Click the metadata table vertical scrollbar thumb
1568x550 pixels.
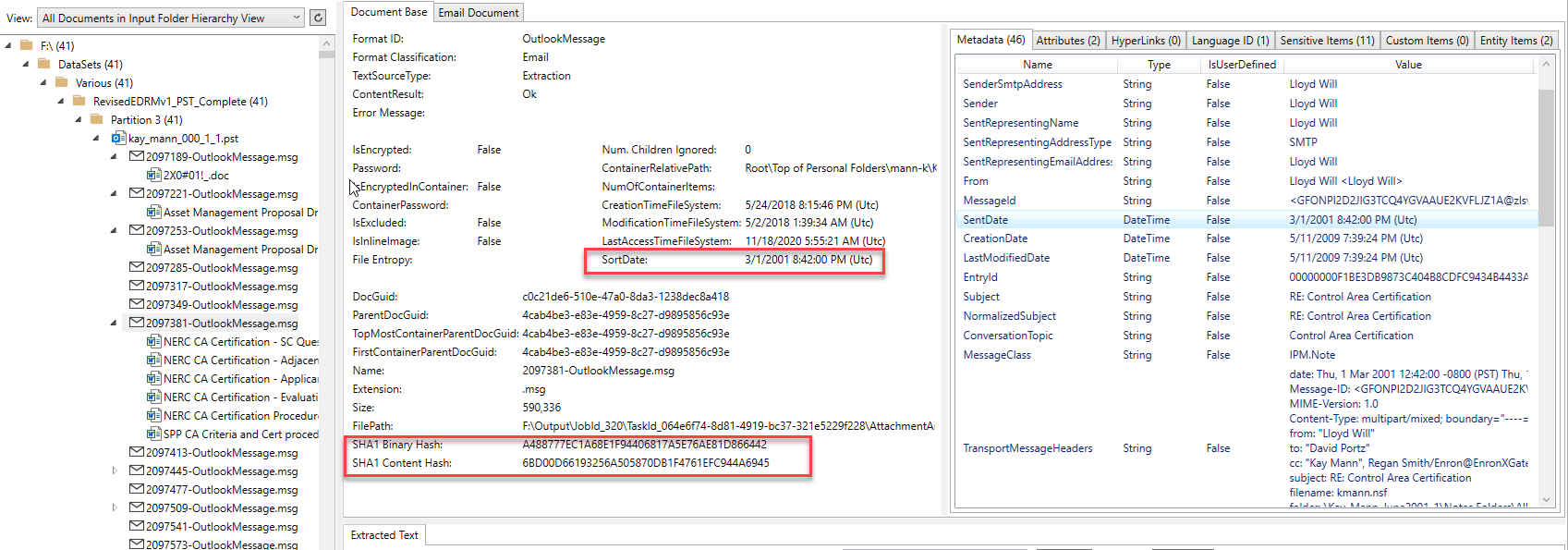point(1546,157)
